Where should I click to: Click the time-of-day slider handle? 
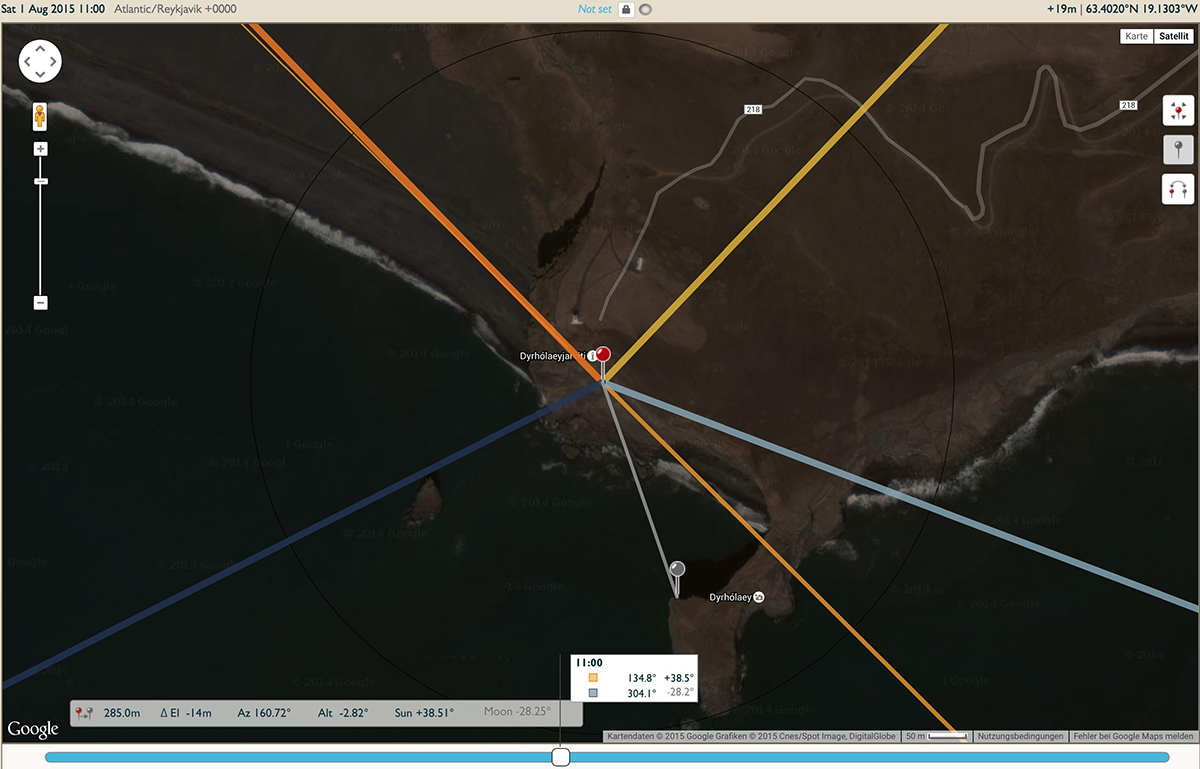pos(562,757)
